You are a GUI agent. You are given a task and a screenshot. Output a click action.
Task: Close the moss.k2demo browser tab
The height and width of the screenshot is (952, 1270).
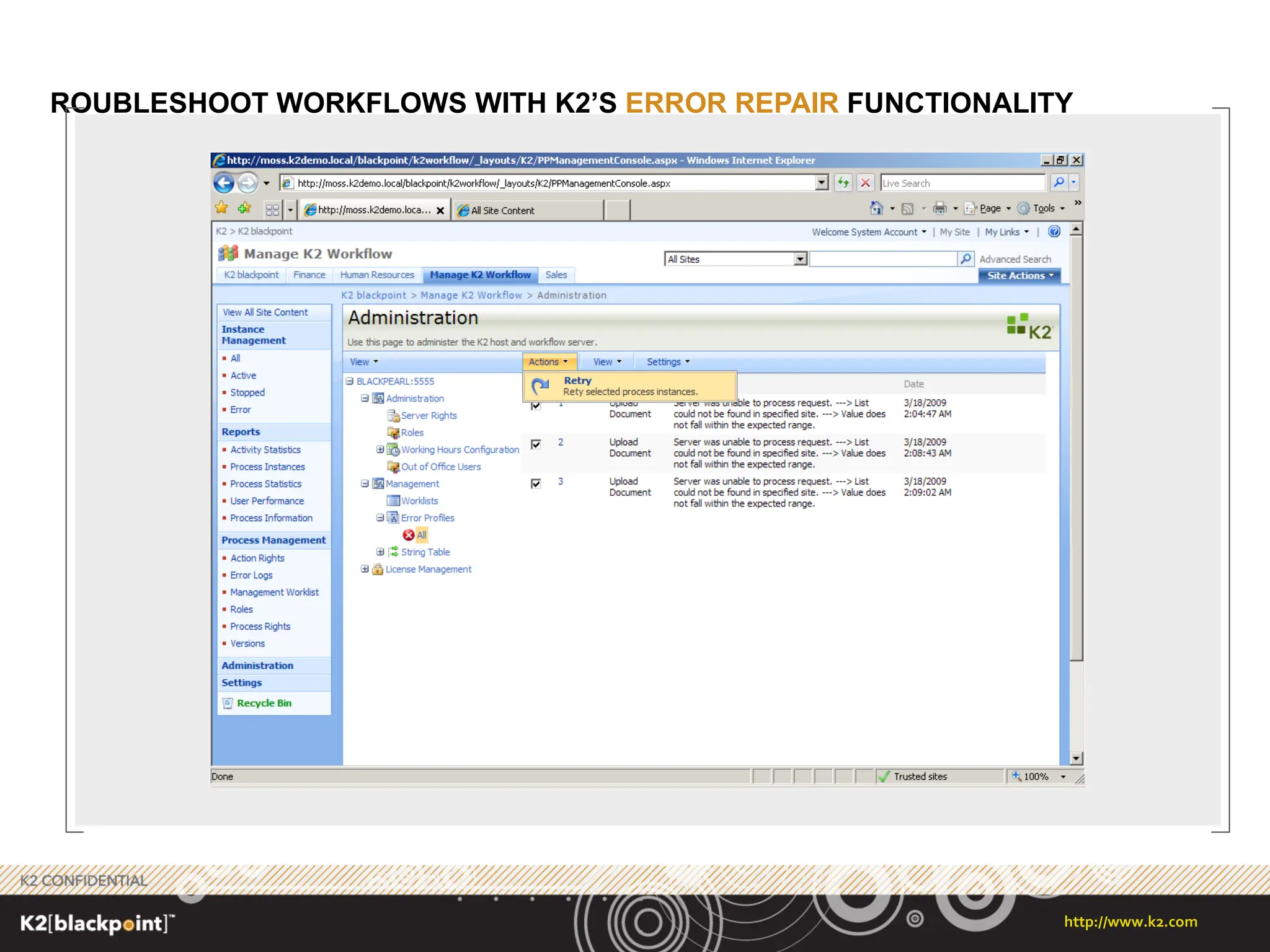pos(440,211)
